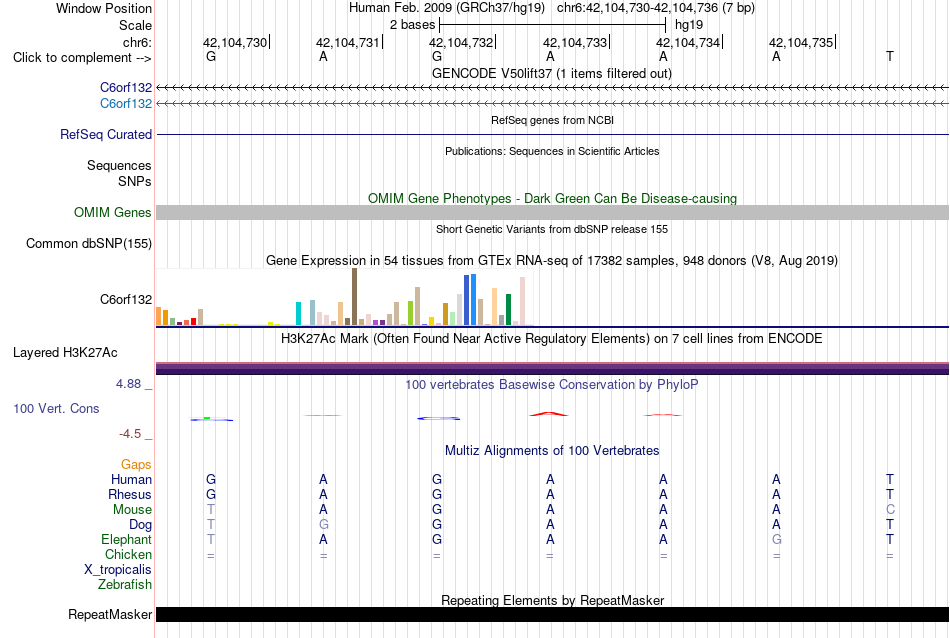
Task: Click the RepeatMasker track label
Action: [110, 614]
